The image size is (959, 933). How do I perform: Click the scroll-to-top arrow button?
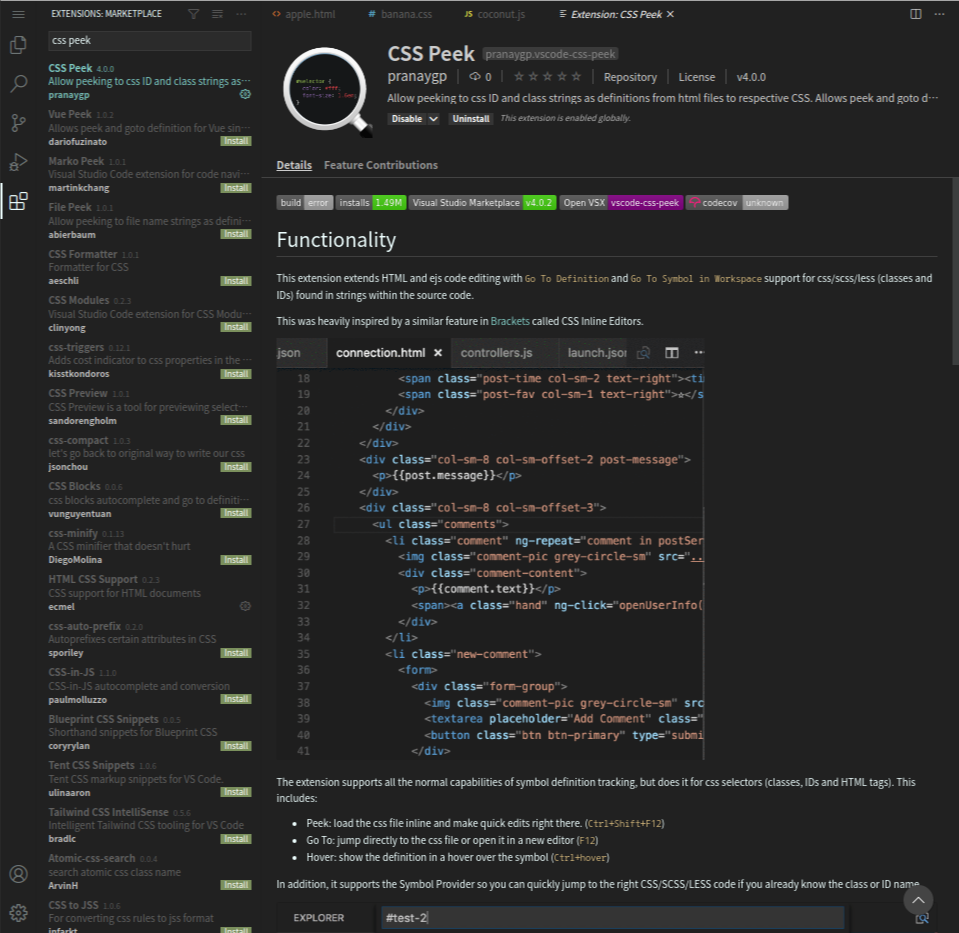click(918, 900)
